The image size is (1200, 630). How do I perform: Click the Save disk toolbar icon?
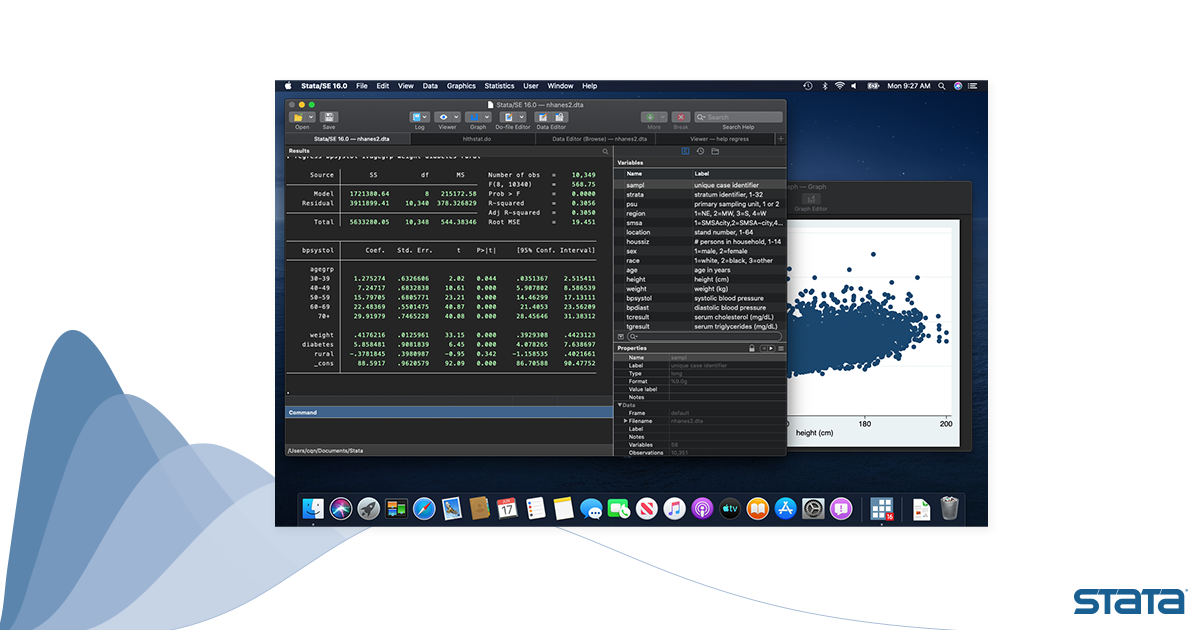[329, 117]
